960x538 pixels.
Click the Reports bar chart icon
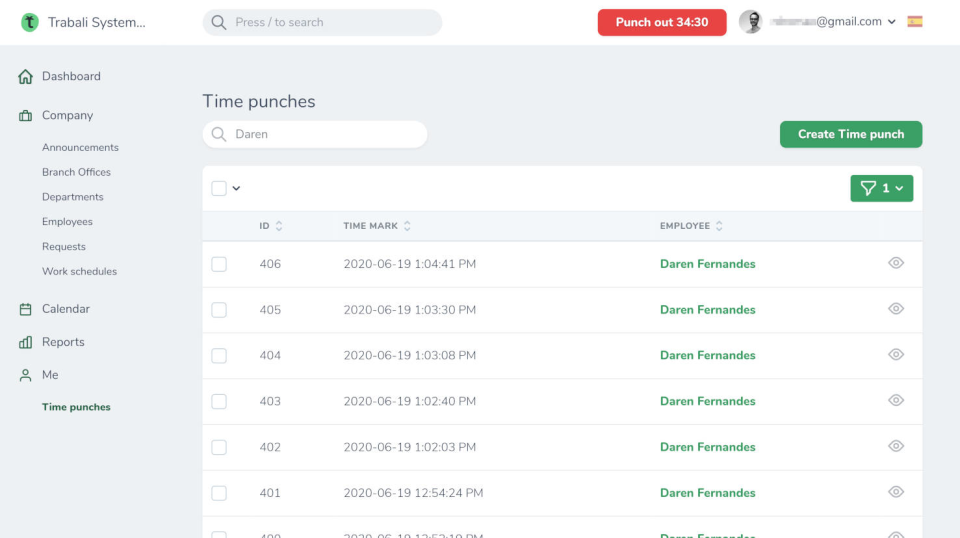(26, 343)
